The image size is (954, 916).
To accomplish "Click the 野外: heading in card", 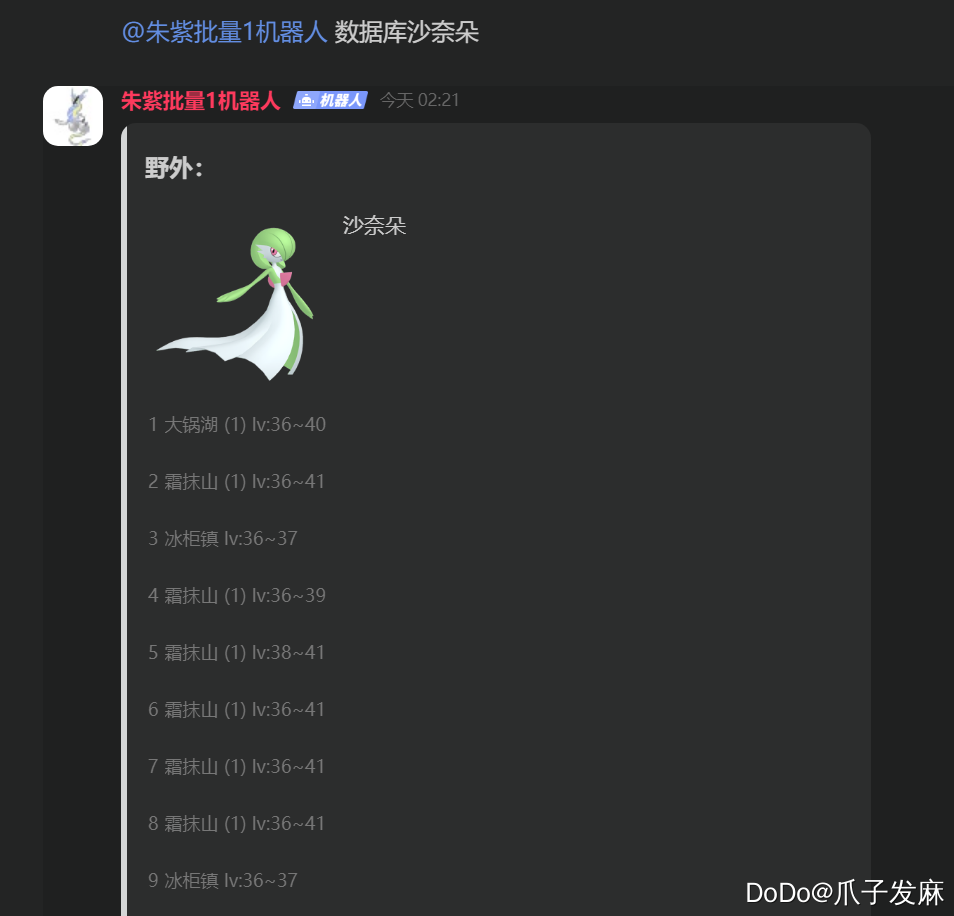I will (173, 168).
